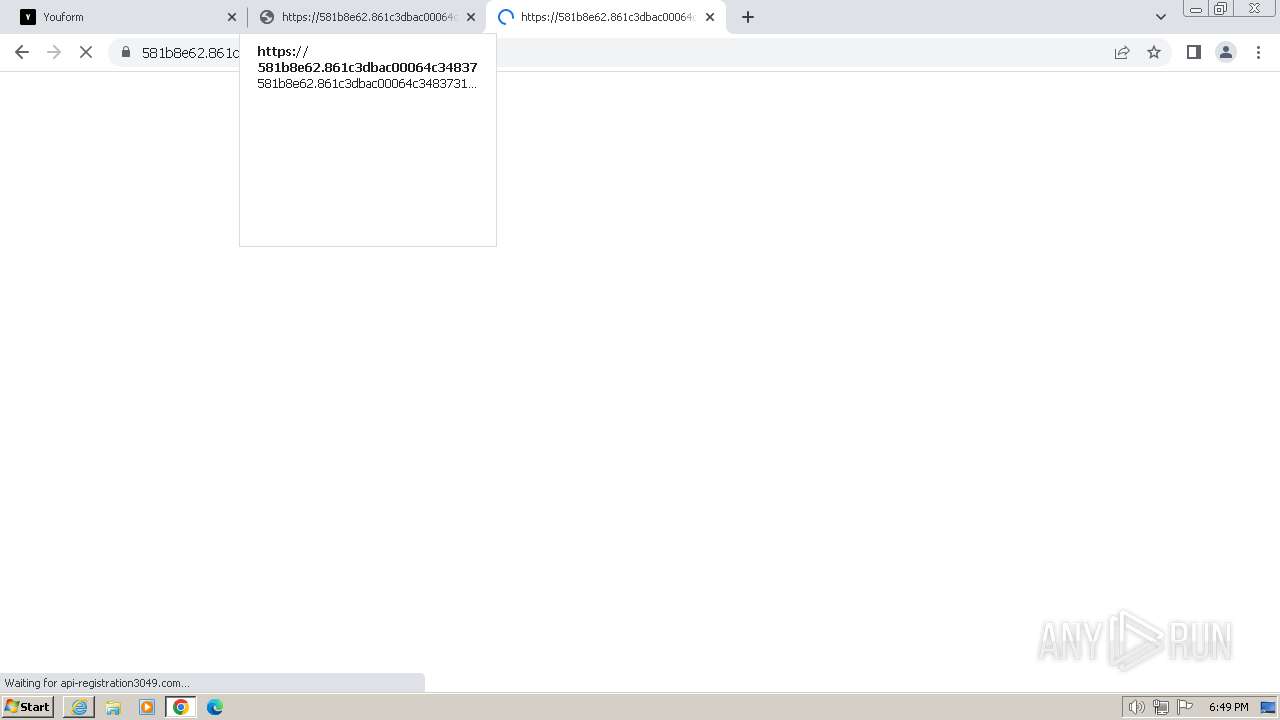Open the volume control in system tray

coord(1137,707)
